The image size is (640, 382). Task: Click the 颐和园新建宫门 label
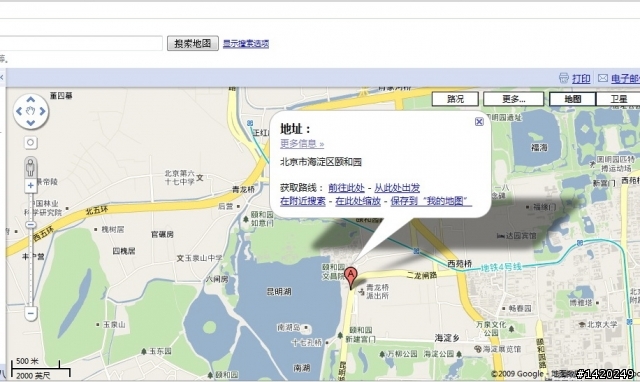point(360,335)
